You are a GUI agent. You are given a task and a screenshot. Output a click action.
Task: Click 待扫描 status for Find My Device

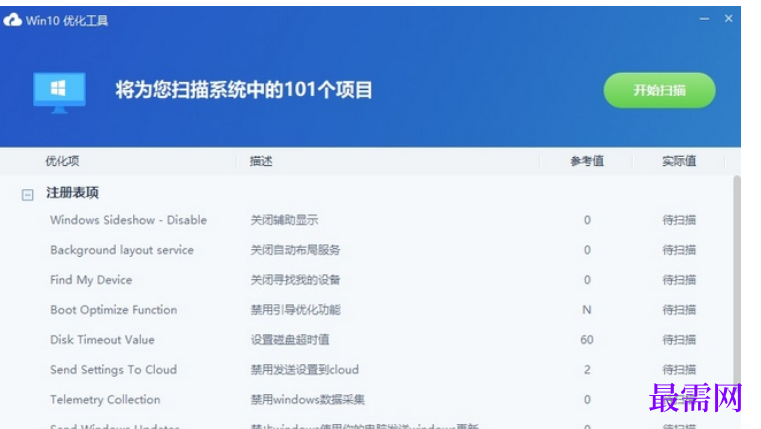click(x=679, y=280)
